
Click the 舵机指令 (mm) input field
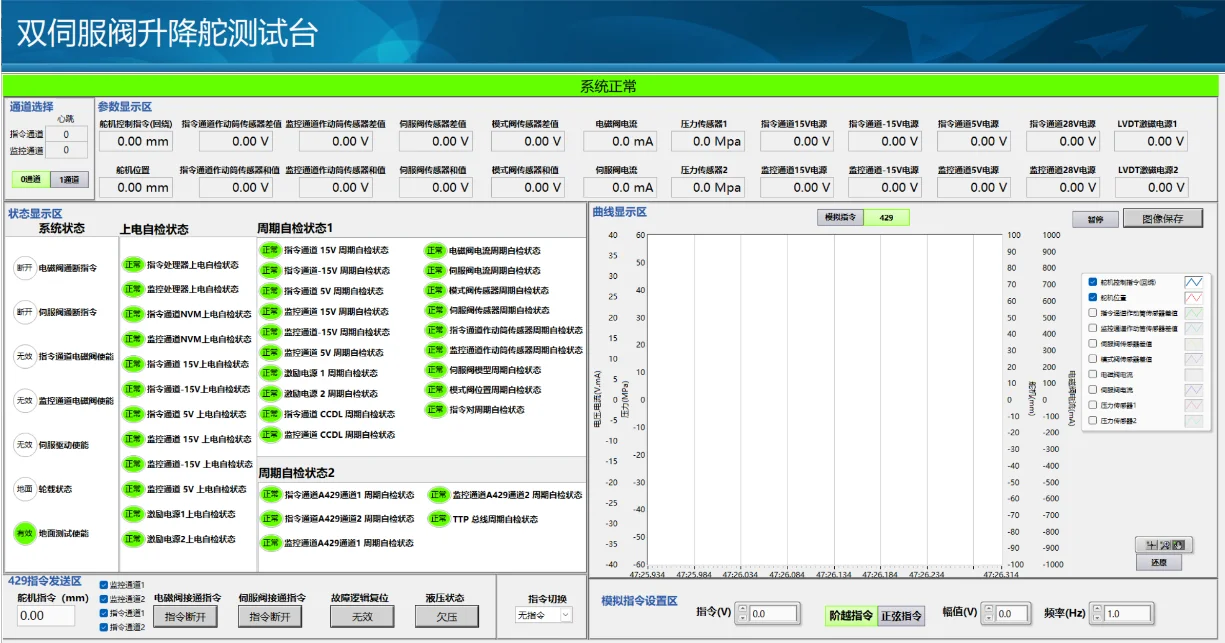tap(46, 616)
